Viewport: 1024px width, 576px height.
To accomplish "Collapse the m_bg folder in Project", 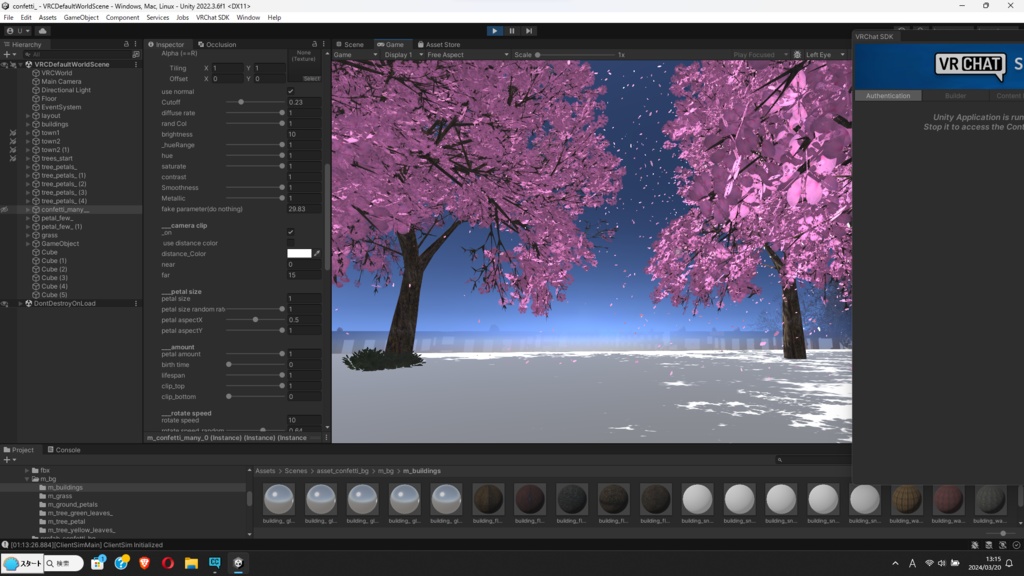I will pyautogui.click(x=27, y=479).
